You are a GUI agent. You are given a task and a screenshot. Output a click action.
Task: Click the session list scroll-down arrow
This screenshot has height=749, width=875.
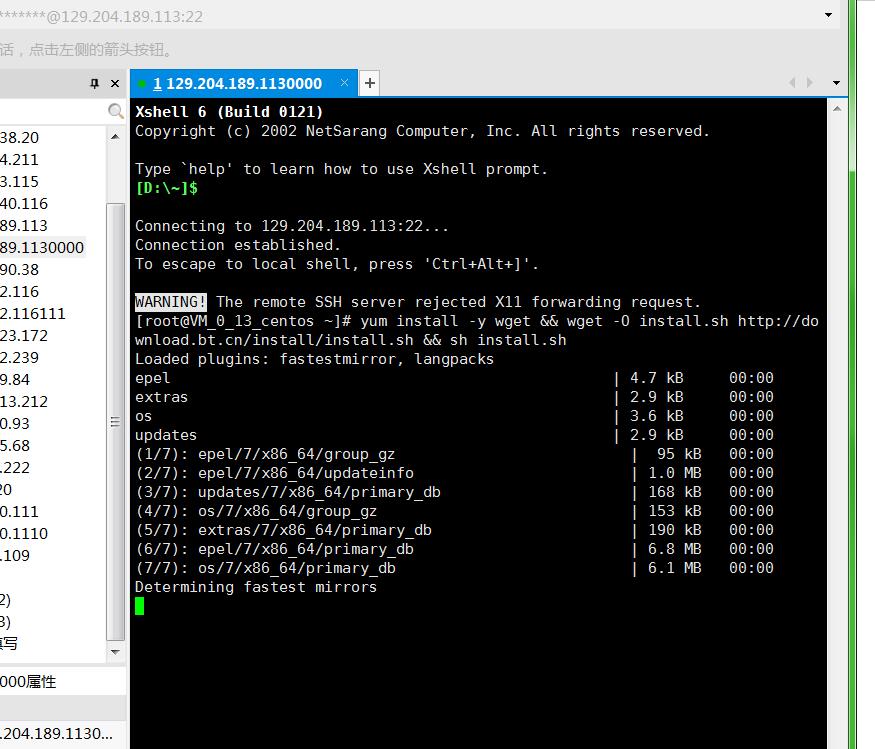pos(116,652)
